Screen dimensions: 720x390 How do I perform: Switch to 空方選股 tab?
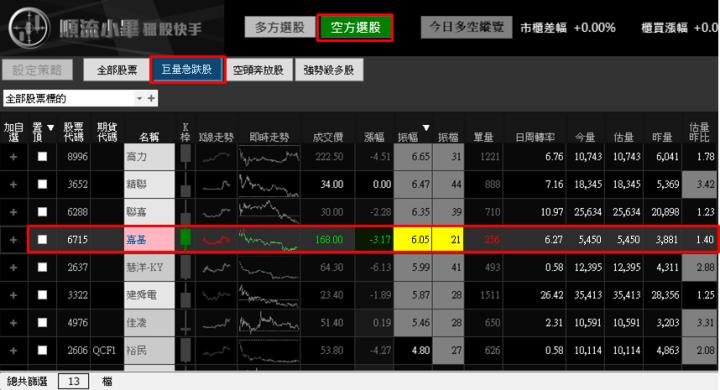[x=355, y=28]
